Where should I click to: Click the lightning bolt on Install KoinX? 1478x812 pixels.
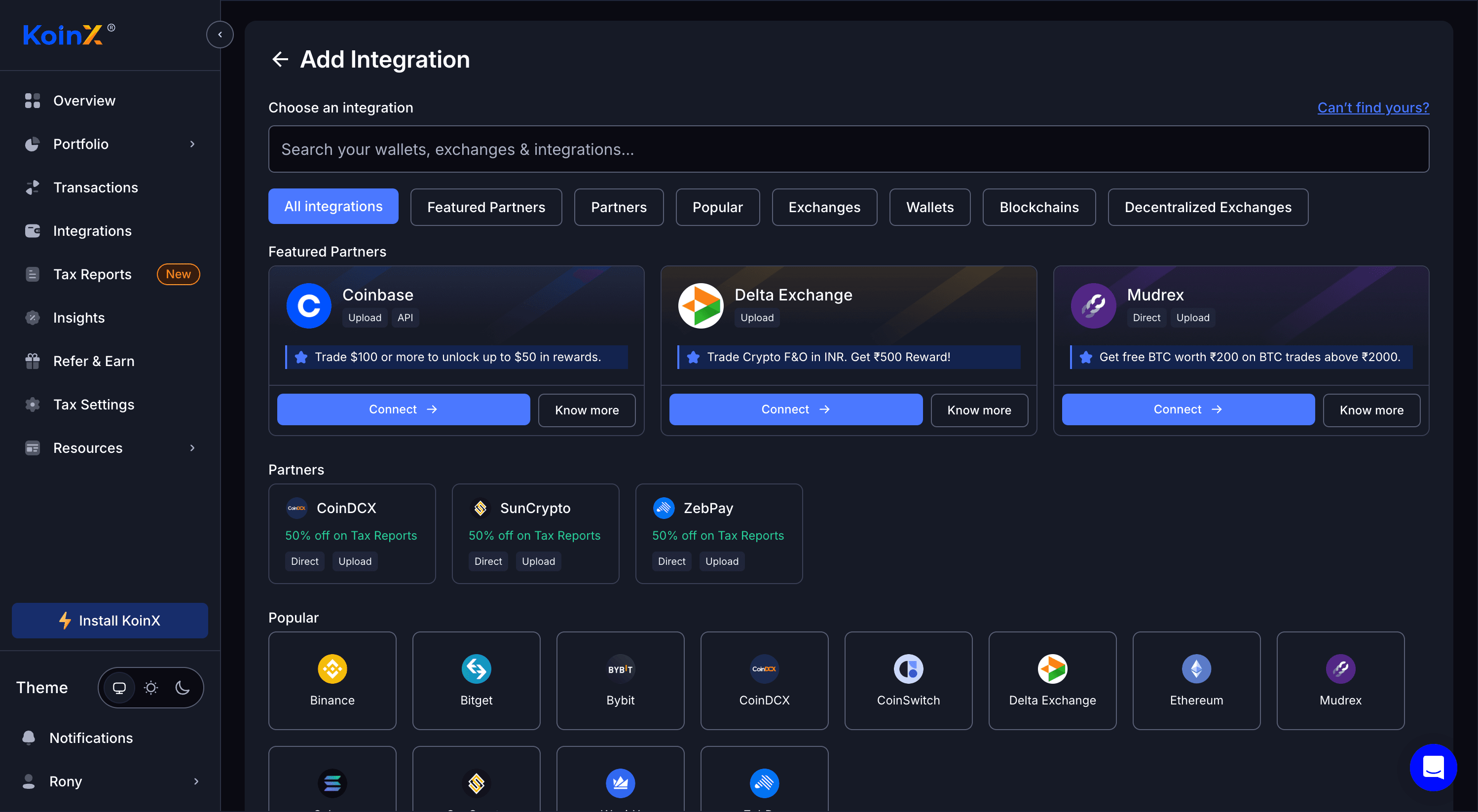coord(65,620)
